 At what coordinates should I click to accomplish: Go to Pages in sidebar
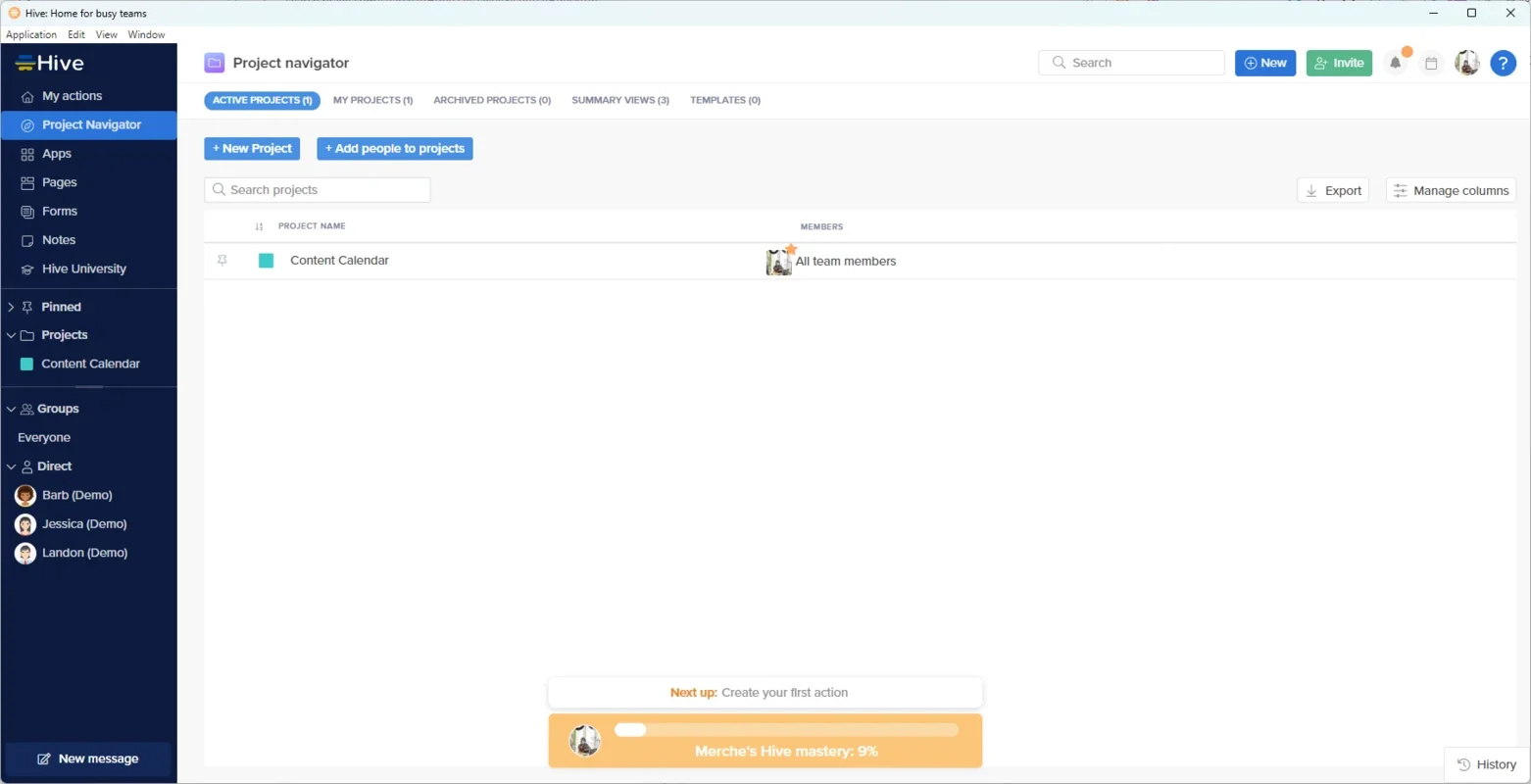pyautogui.click(x=59, y=182)
